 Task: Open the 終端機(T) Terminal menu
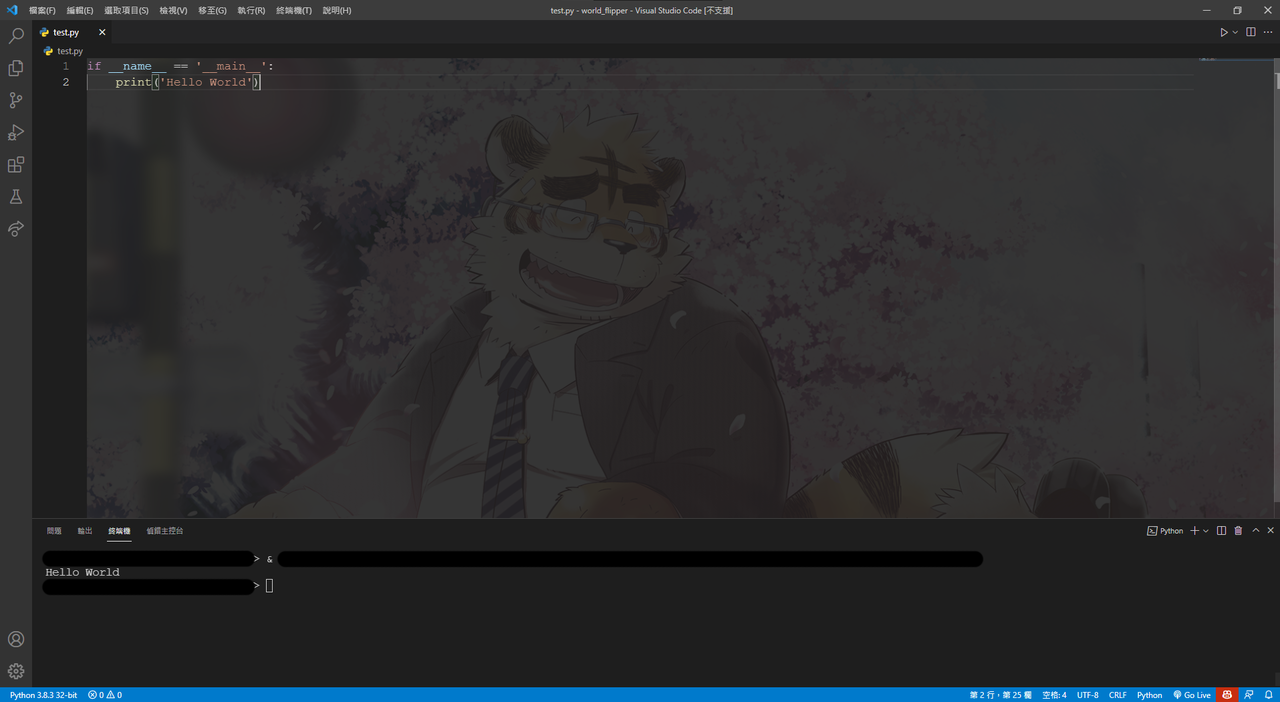tap(294, 10)
